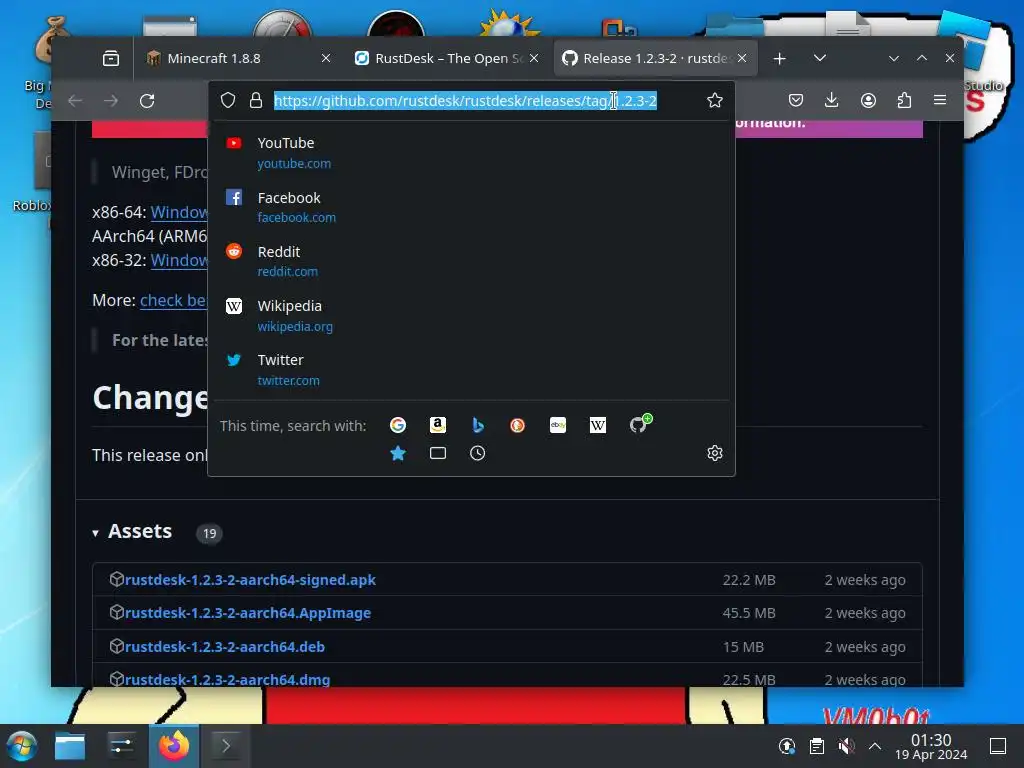Click the Firefox View icon in tab bar
Image resolution: width=1024 pixels, height=768 pixels.
[x=111, y=59]
